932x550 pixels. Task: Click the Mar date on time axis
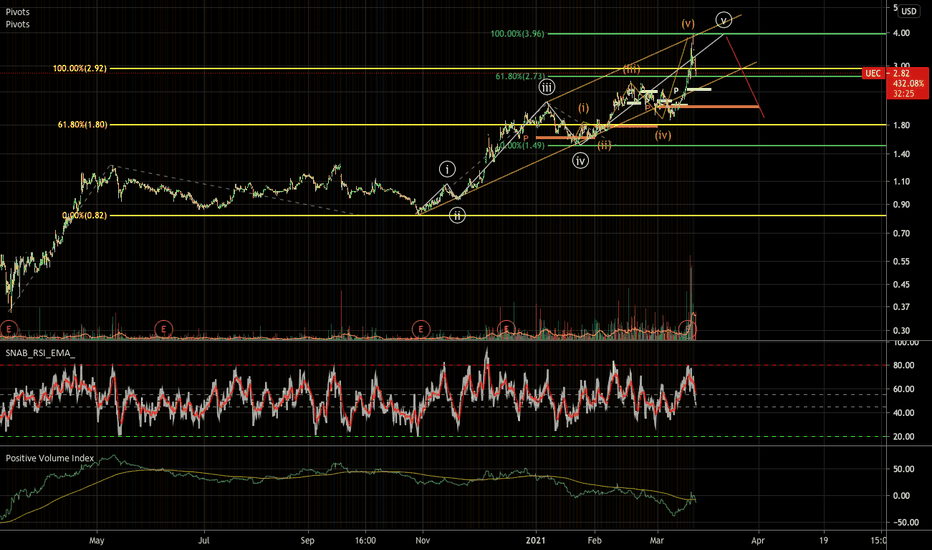pyautogui.click(x=657, y=540)
